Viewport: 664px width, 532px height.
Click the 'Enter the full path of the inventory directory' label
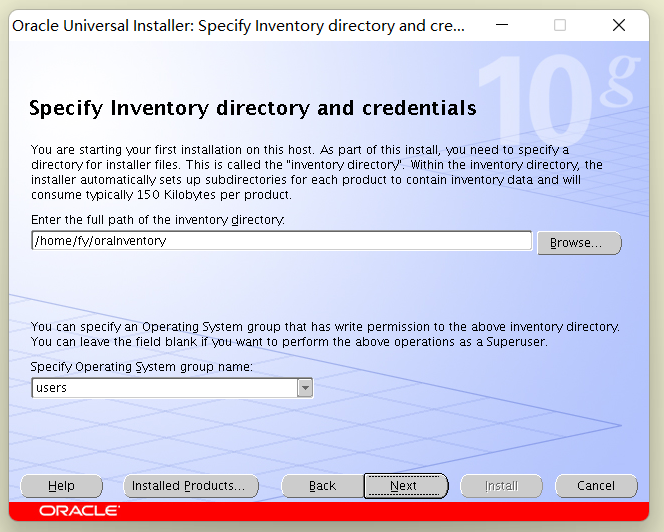pyautogui.click(x=158, y=220)
